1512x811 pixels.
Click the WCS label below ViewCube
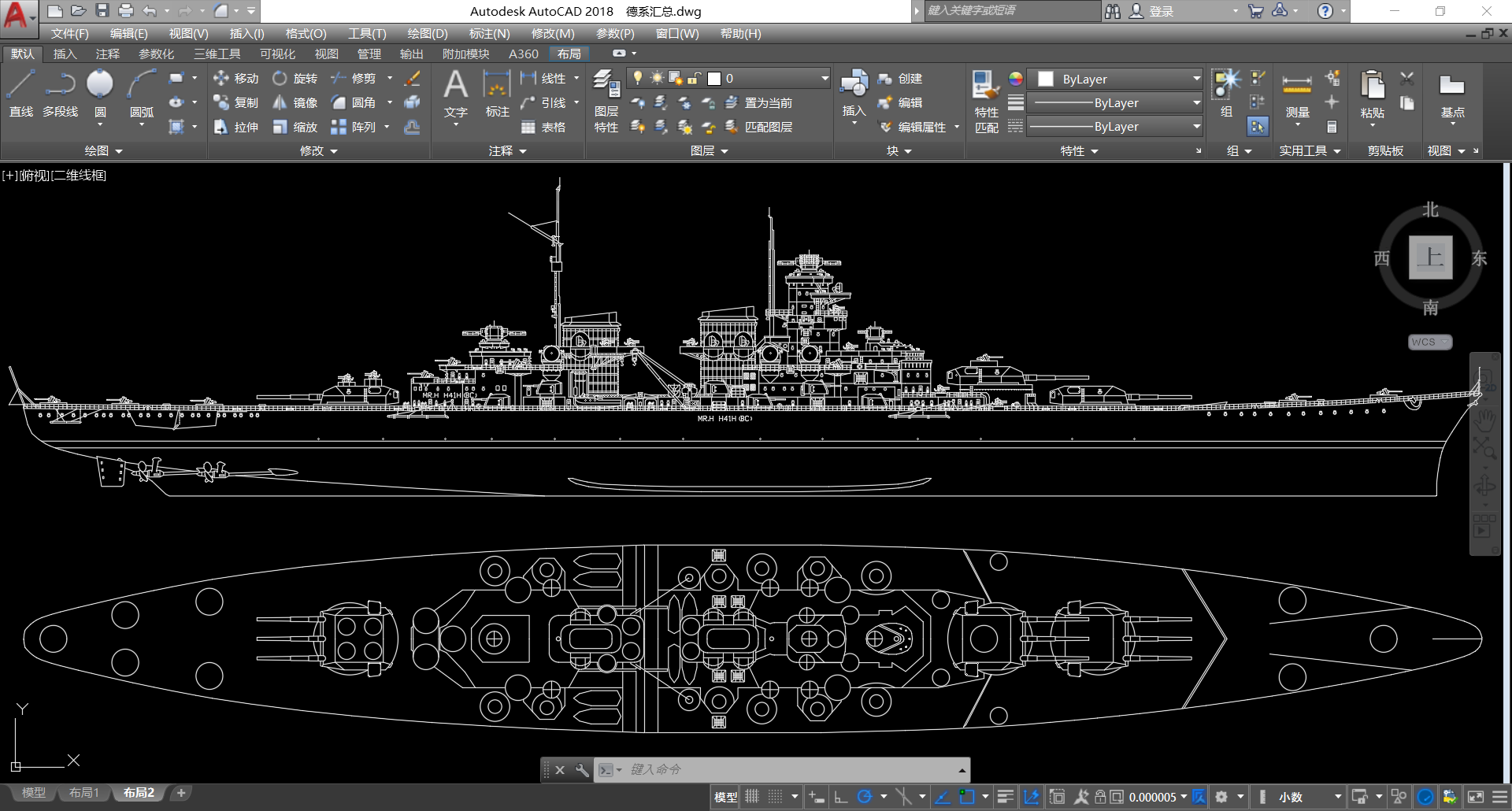[x=1429, y=343]
